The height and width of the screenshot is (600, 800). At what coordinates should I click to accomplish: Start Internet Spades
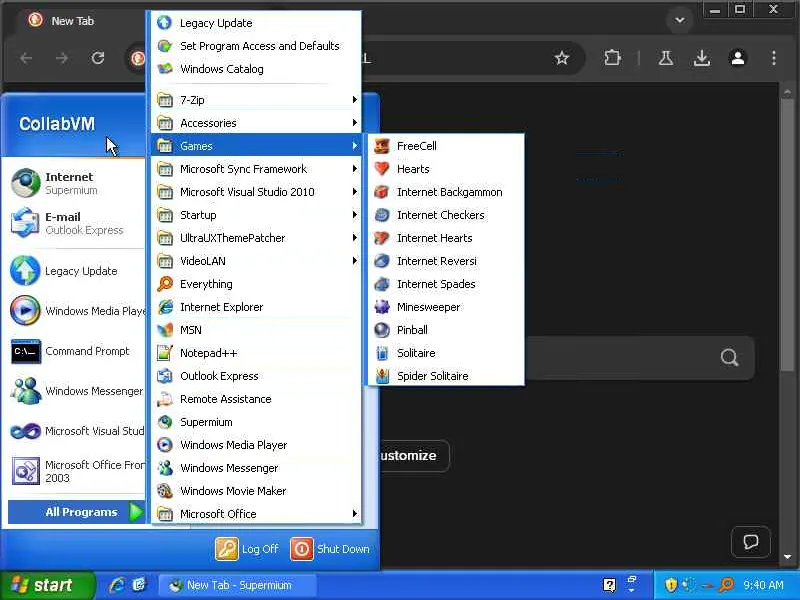tap(445, 284)
